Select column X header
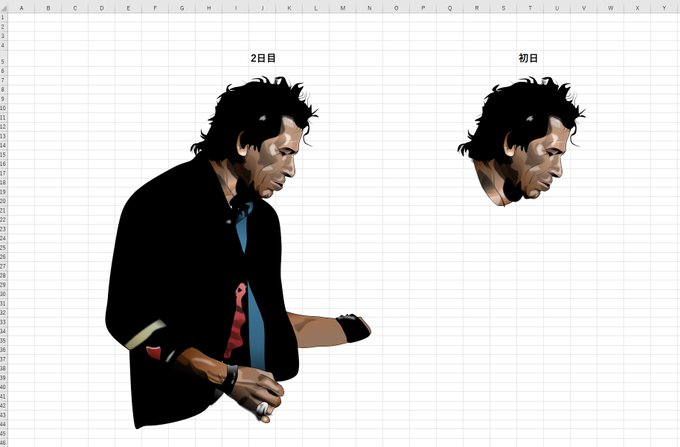Screen dimensions: 680x447 click(638, 8)
